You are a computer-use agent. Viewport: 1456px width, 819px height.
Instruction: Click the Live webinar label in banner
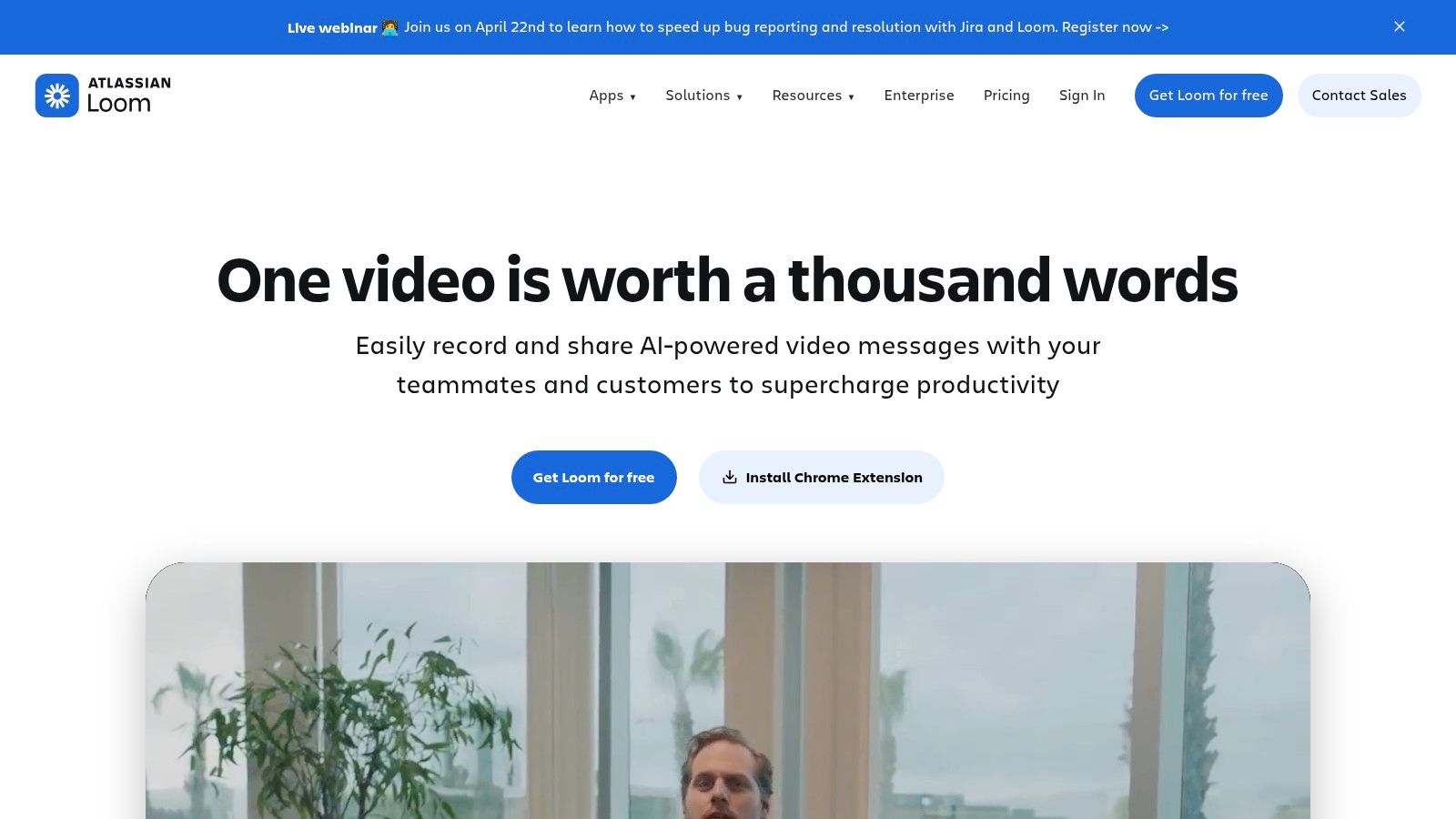point(332,27)
